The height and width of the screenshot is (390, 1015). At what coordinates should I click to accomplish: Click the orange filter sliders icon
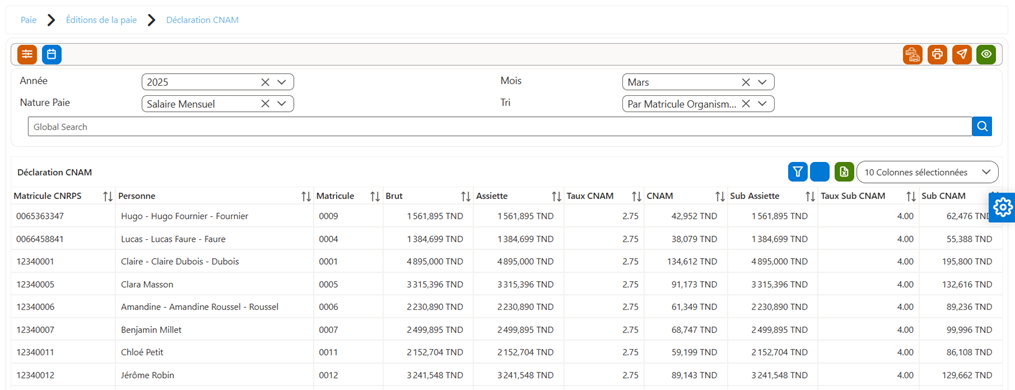tap(27, 54)
